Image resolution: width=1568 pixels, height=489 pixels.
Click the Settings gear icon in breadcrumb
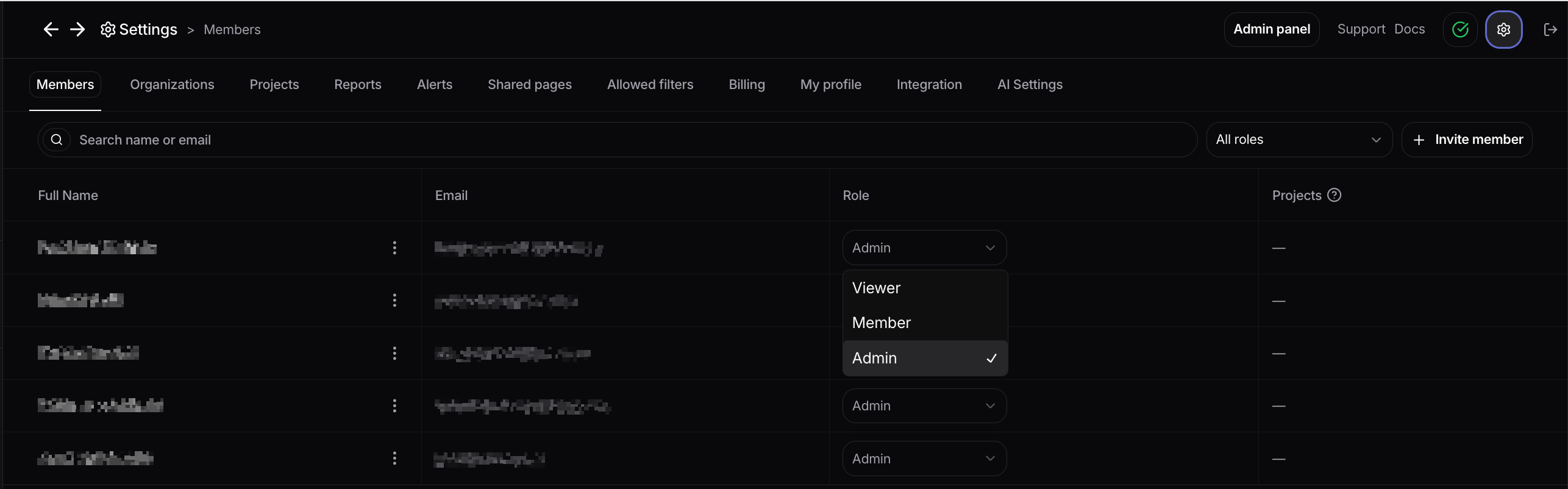(x=108, y=29)
